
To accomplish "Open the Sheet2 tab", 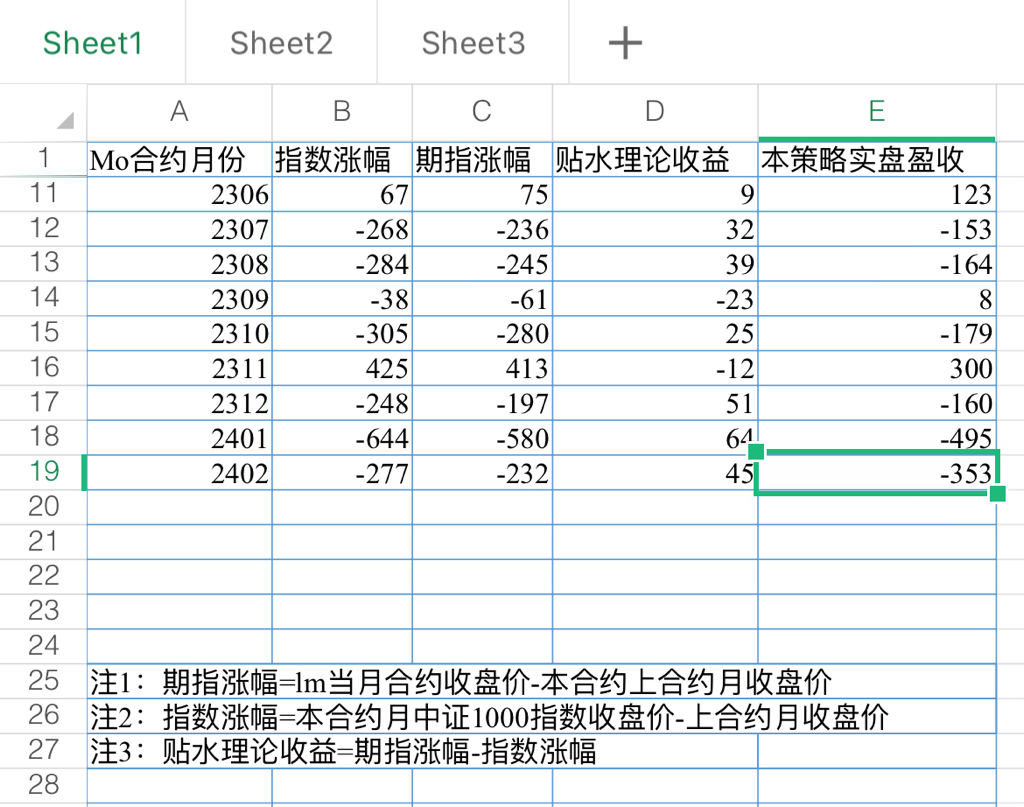I will point(281,43).
